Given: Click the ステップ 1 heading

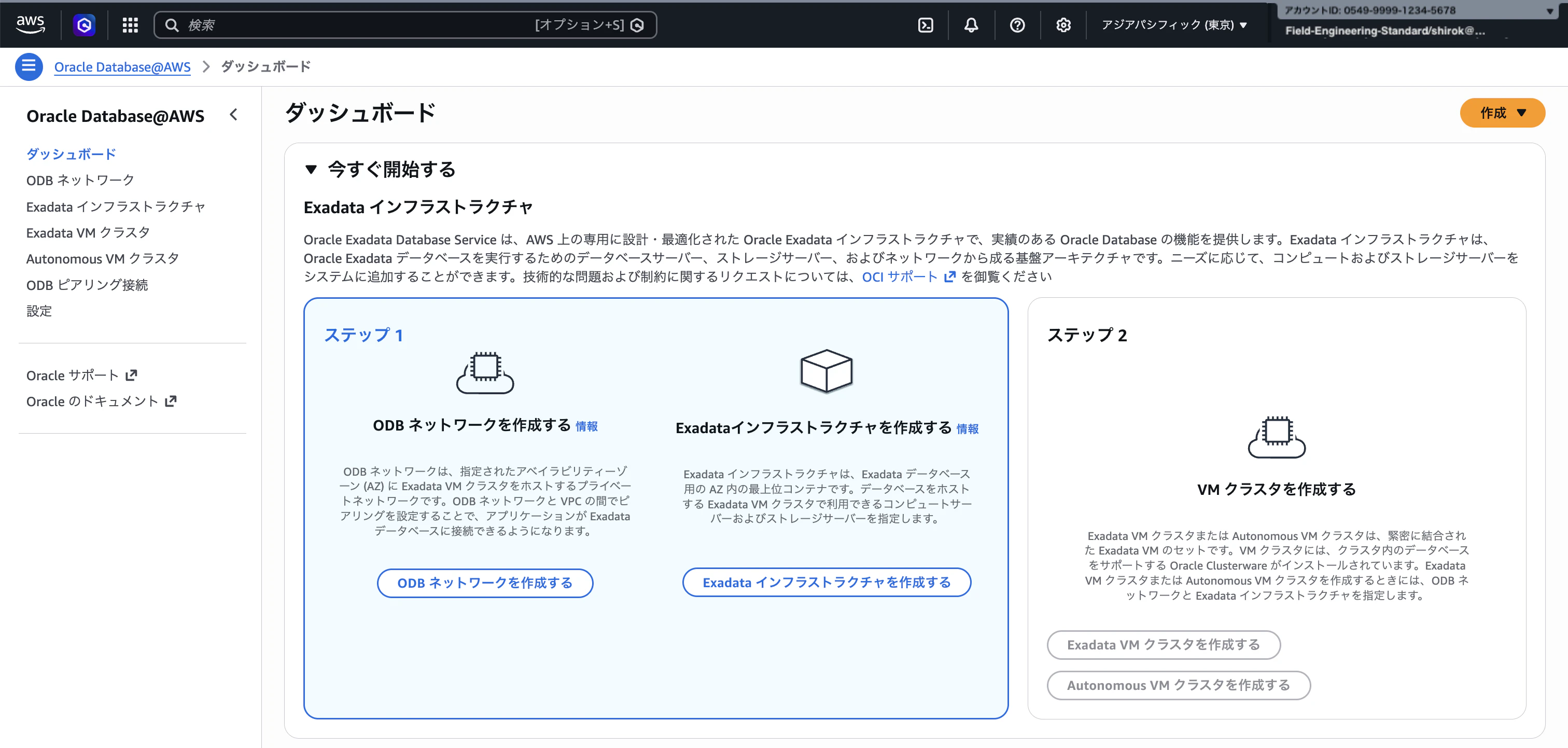Looking at the screenshot, I should (363, 335).
